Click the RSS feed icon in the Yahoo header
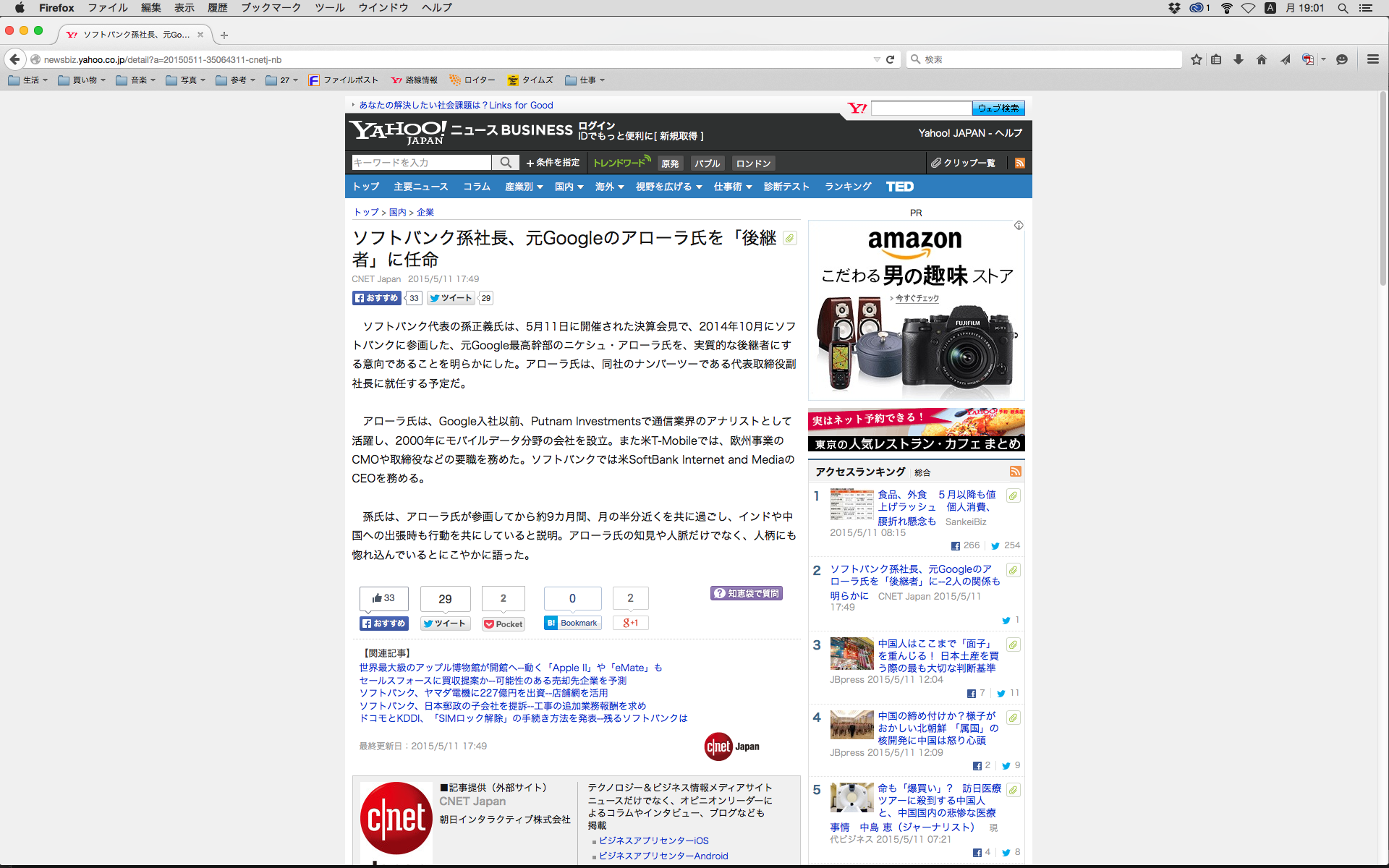1389x868 pixels. [1019, 163]
